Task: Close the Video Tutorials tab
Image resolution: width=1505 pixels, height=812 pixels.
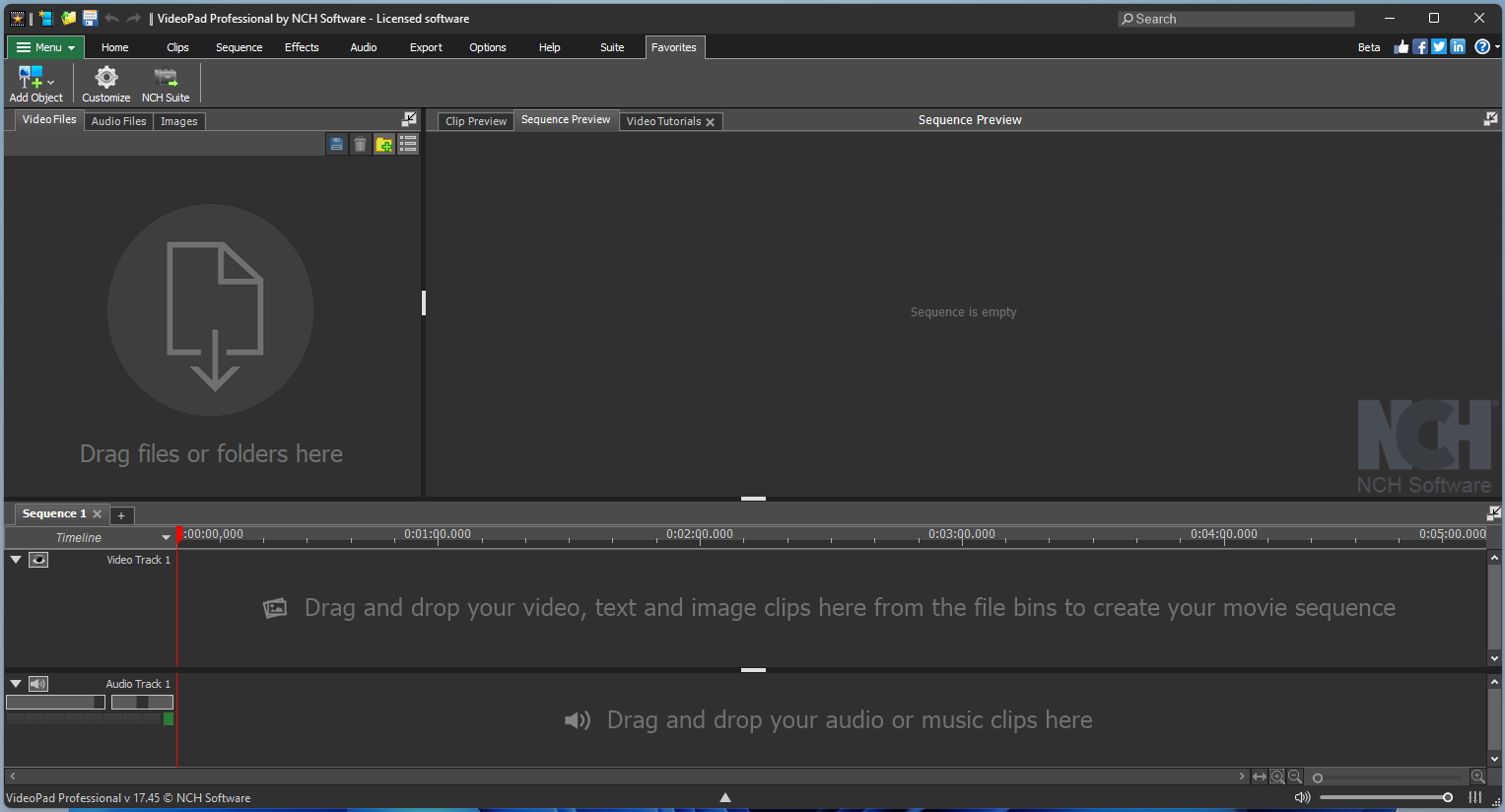Action: coord(710,122)
